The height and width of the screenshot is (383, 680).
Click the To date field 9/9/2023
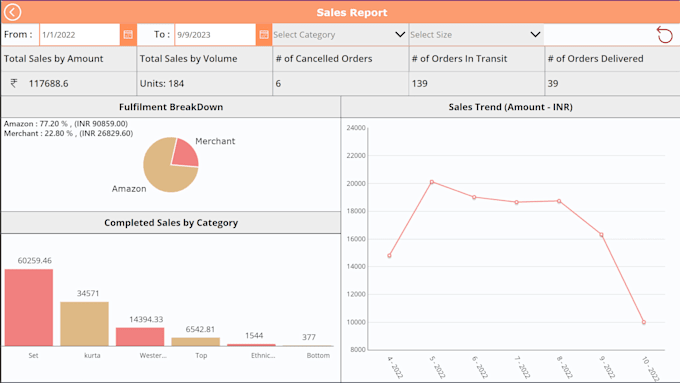coord(215,35)
